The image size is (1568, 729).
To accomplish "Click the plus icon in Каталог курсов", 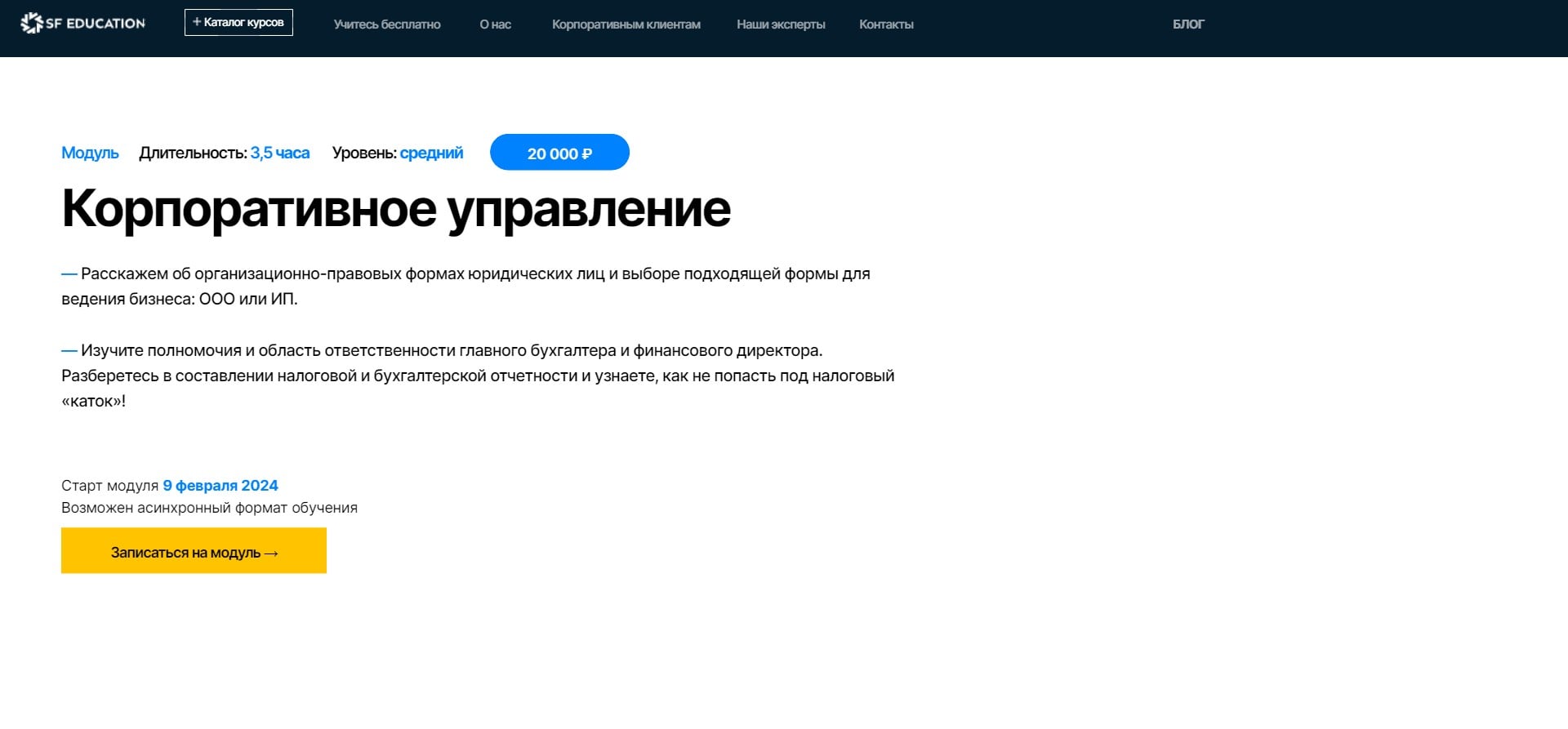I will 197,22.
